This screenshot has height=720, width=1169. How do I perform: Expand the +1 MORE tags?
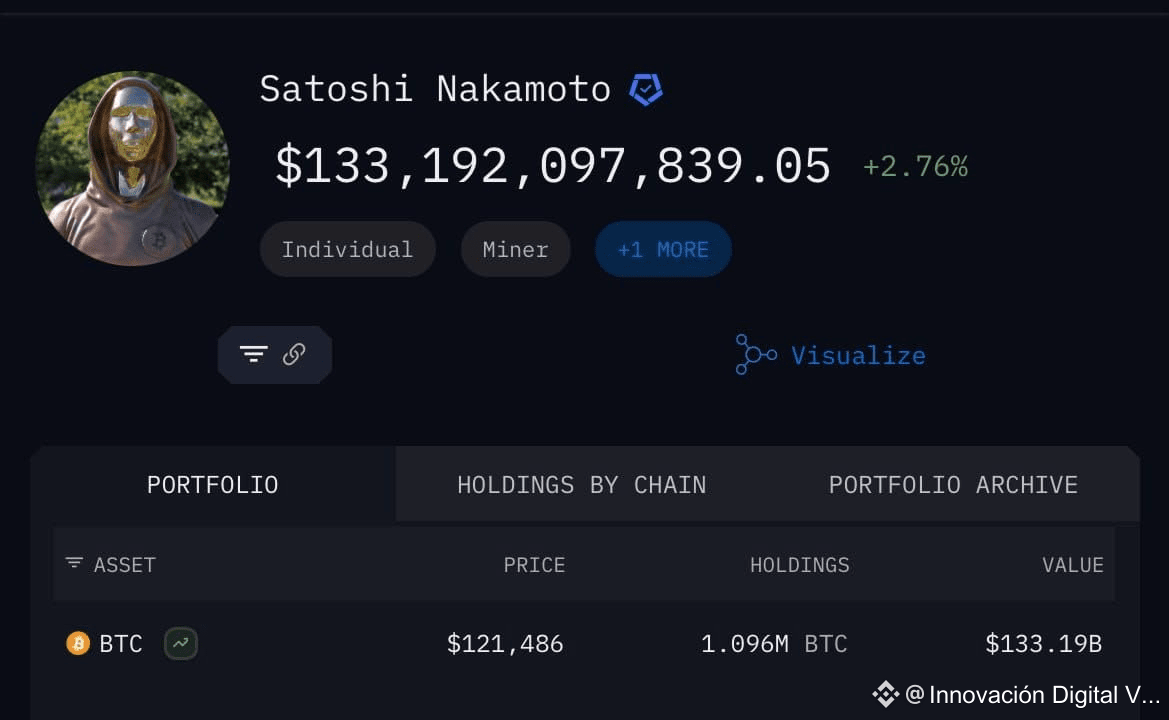click(663, 249)
